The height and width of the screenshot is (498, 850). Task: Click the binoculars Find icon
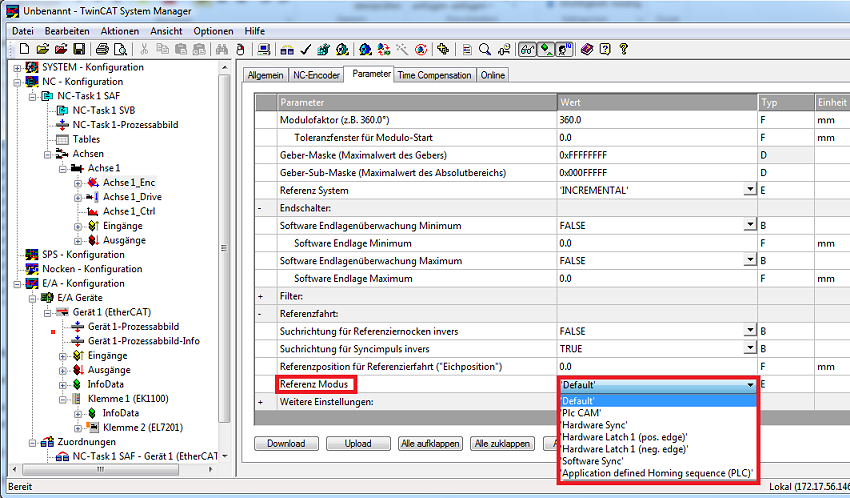(x=222, y=49)
